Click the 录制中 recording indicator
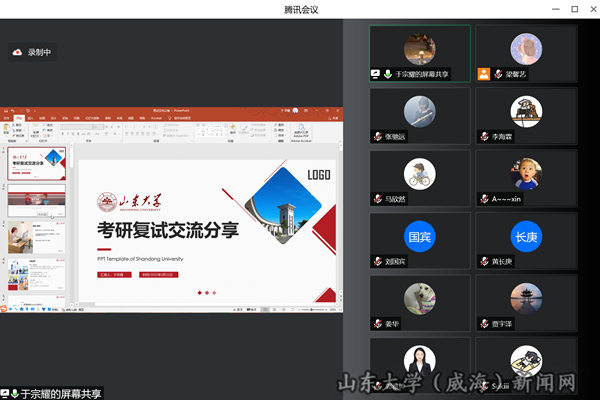Viewport: 600px width, 400px height. (32, 52)
